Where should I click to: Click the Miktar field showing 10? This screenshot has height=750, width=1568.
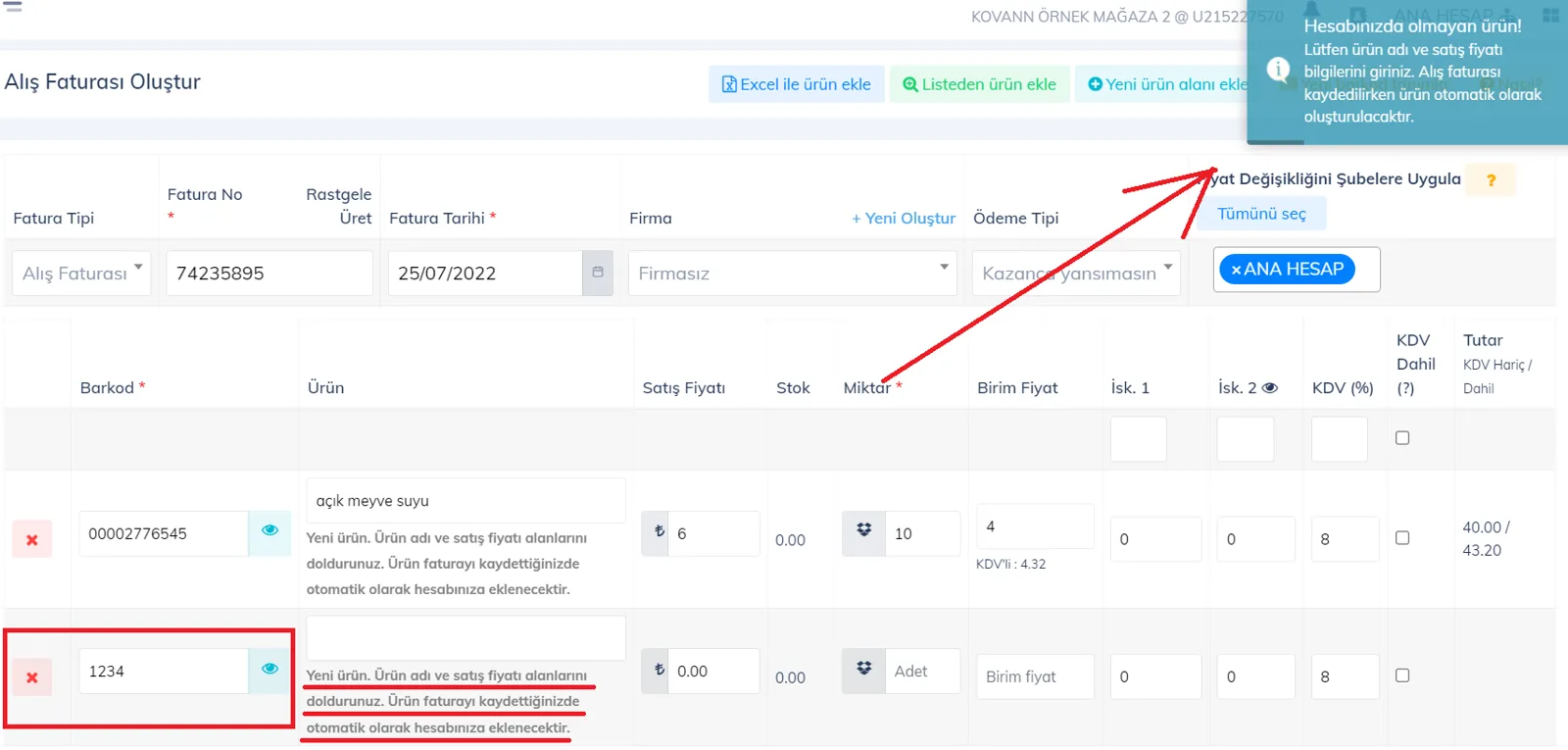(x=922, y=534)
